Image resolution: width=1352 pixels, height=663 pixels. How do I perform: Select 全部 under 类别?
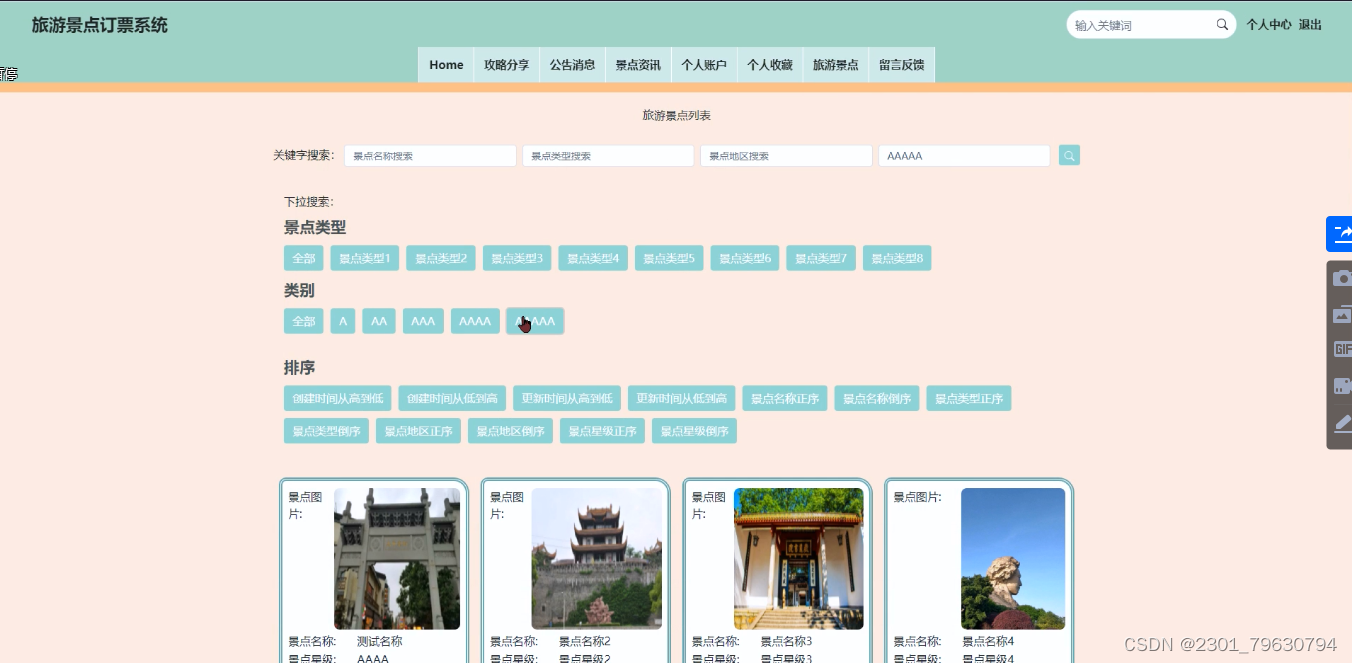tap(304, 321)
